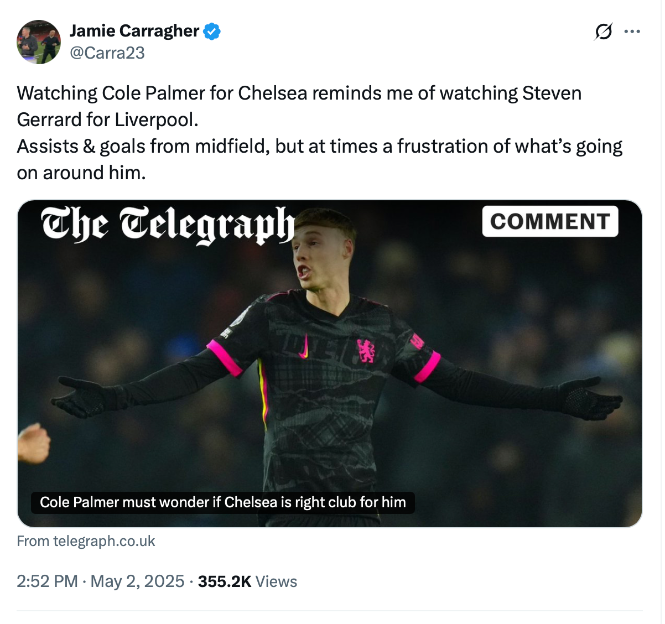The width and height of the screenshot is (665, 624).
Task: Click the pink Chelsea crest on shirt
Action: pyautogui.click(x=366, y=350)
